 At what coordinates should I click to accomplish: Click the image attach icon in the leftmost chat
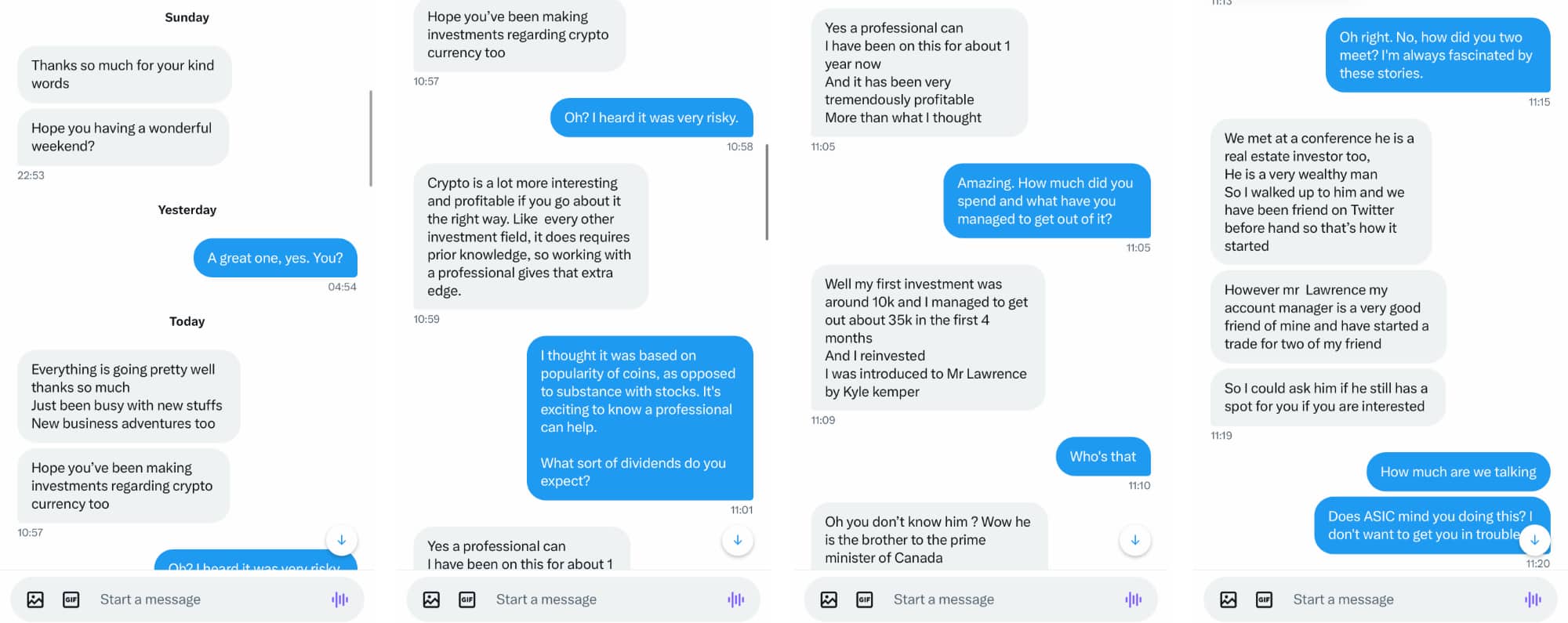35,599
